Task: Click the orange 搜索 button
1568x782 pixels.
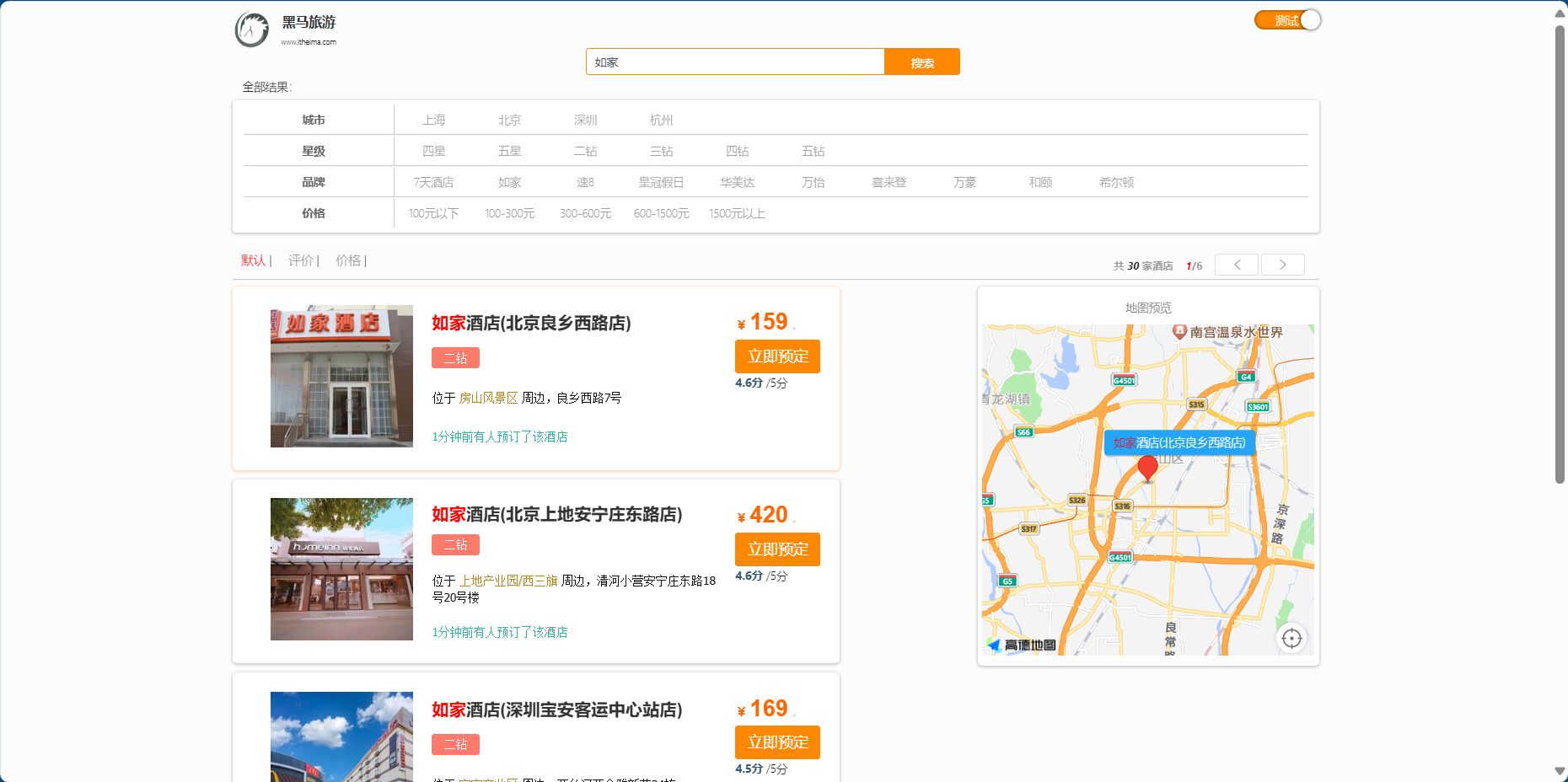Action: pos(922,62)
